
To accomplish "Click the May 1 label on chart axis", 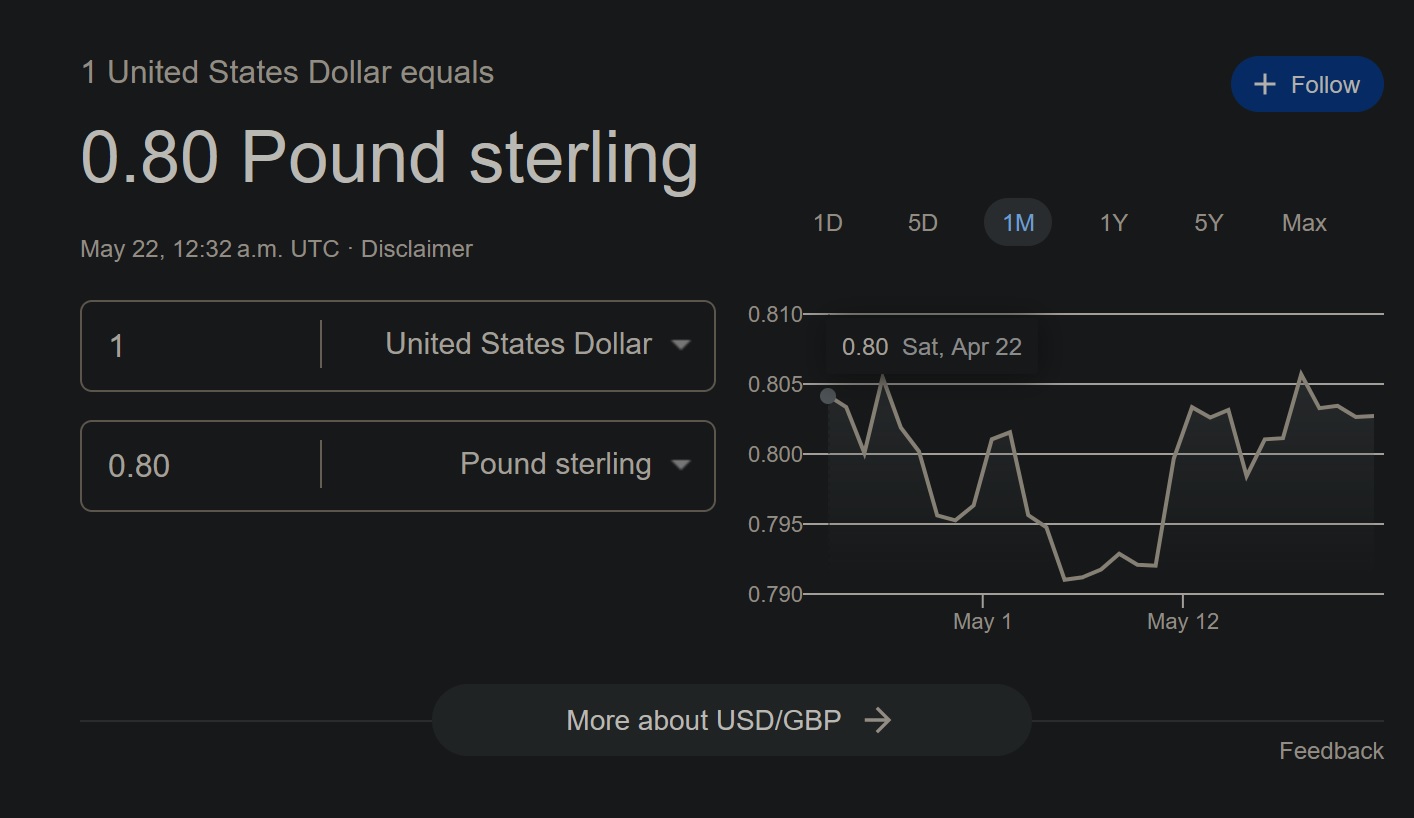I will [982, 622].
